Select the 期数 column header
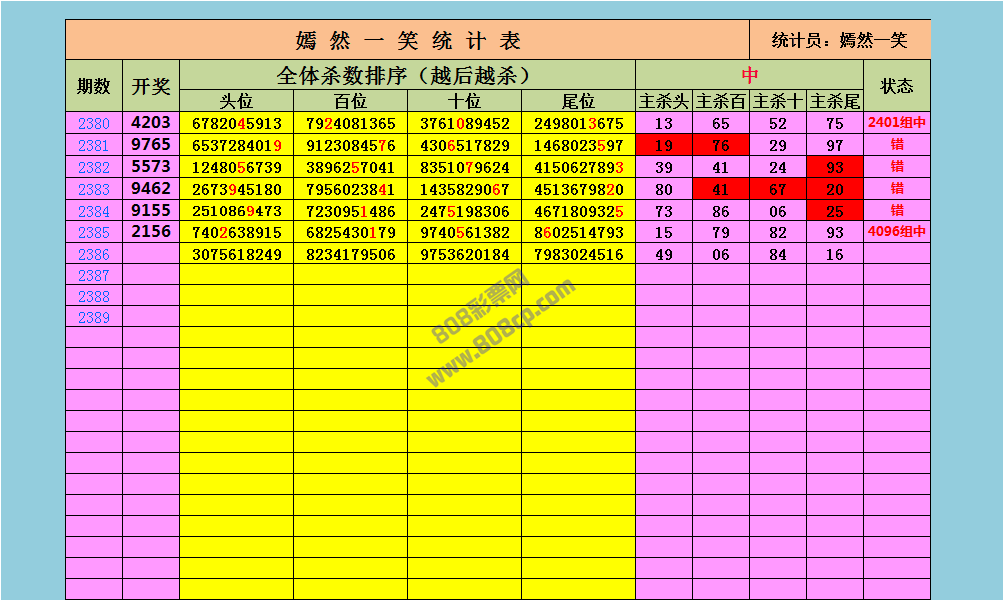1003x600 pixels. pos(93,86)
